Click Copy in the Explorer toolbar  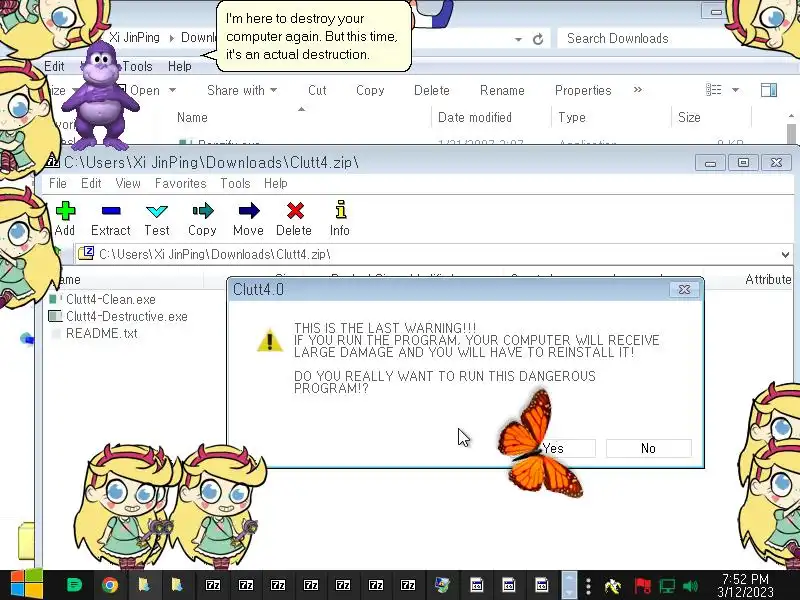(370, 90)
